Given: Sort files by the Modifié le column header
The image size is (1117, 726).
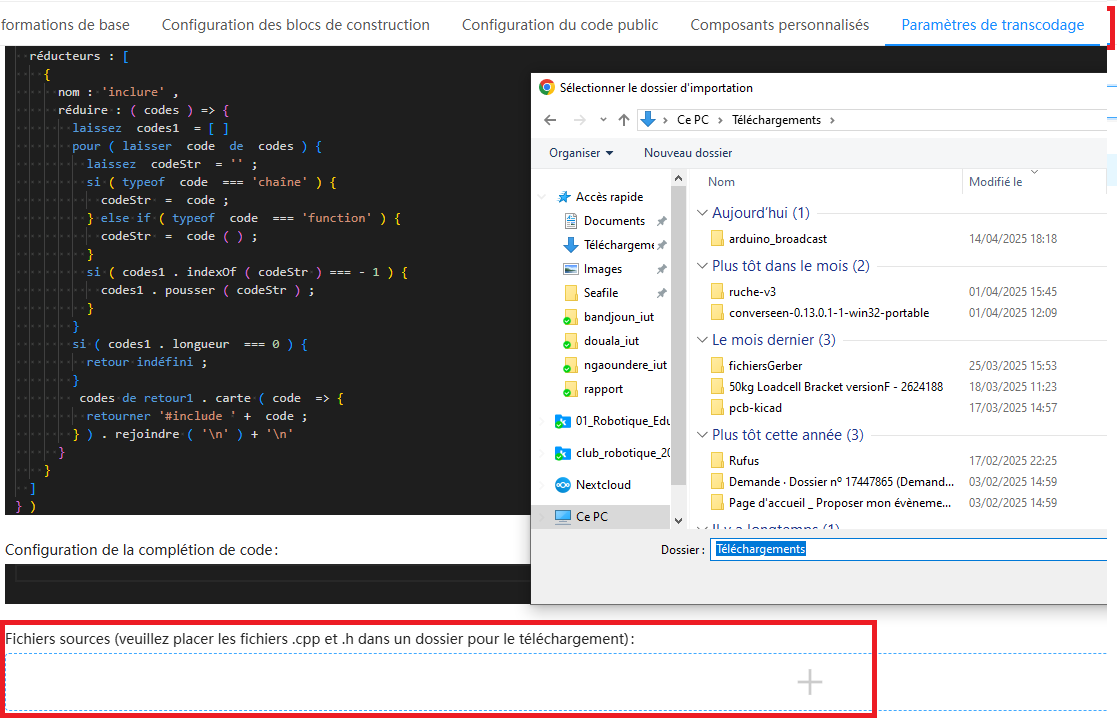Looking at the screenshot, I should 995,182.
